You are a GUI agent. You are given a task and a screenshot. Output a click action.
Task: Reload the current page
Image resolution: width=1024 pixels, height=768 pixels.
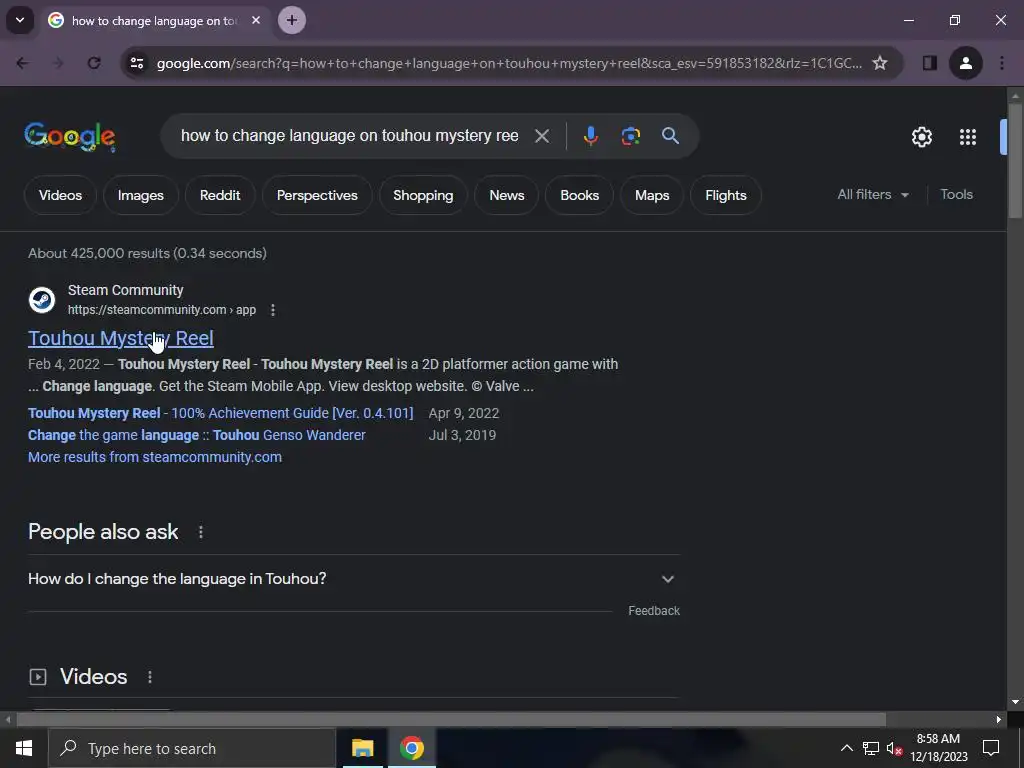[94, 63]
